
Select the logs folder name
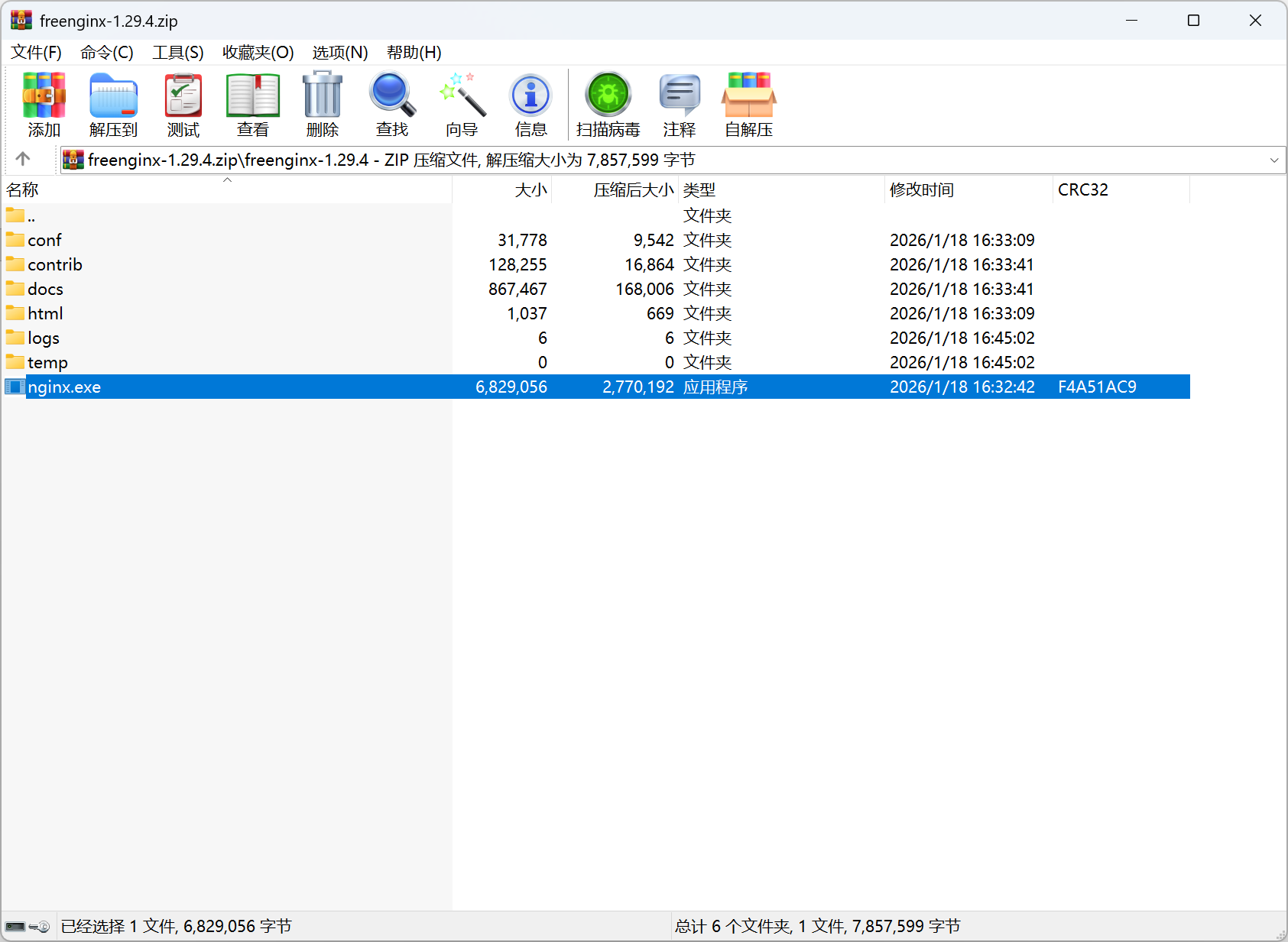coord(44,338)
